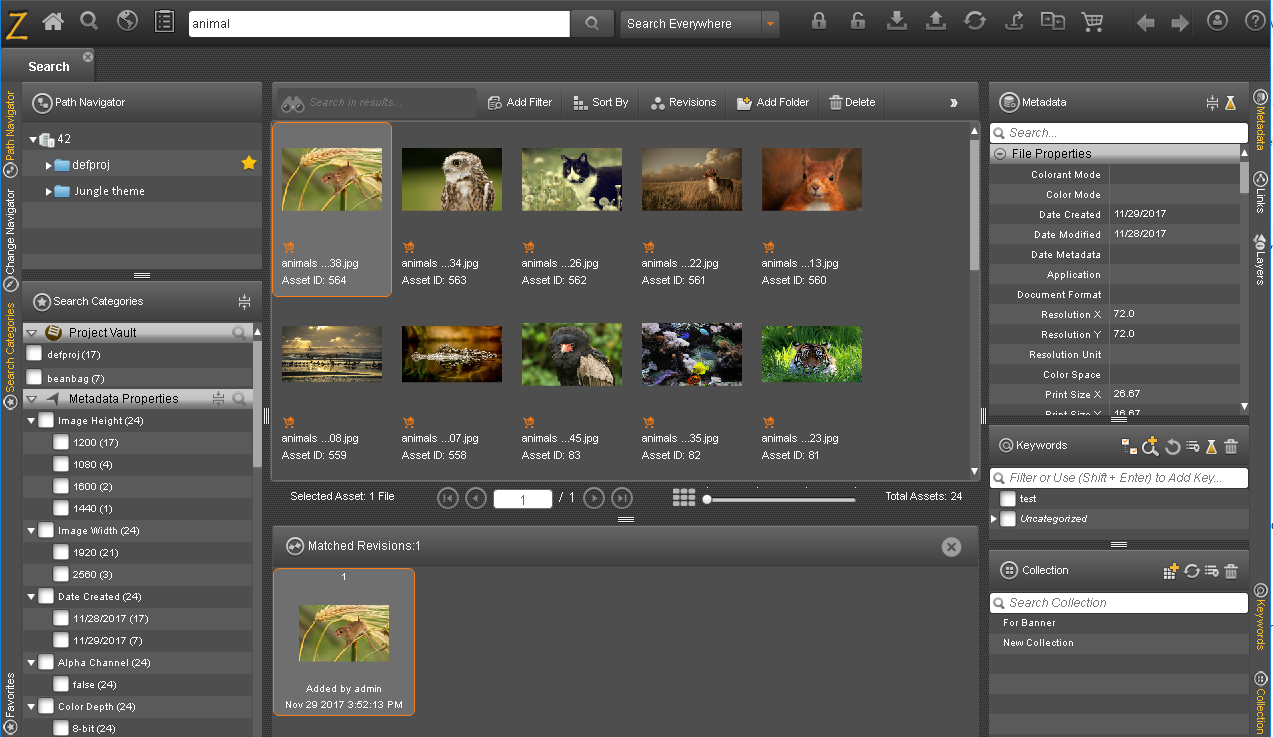Click the shopping cart icon in top toolbar
The image size is (1273, 737).
1092,21
